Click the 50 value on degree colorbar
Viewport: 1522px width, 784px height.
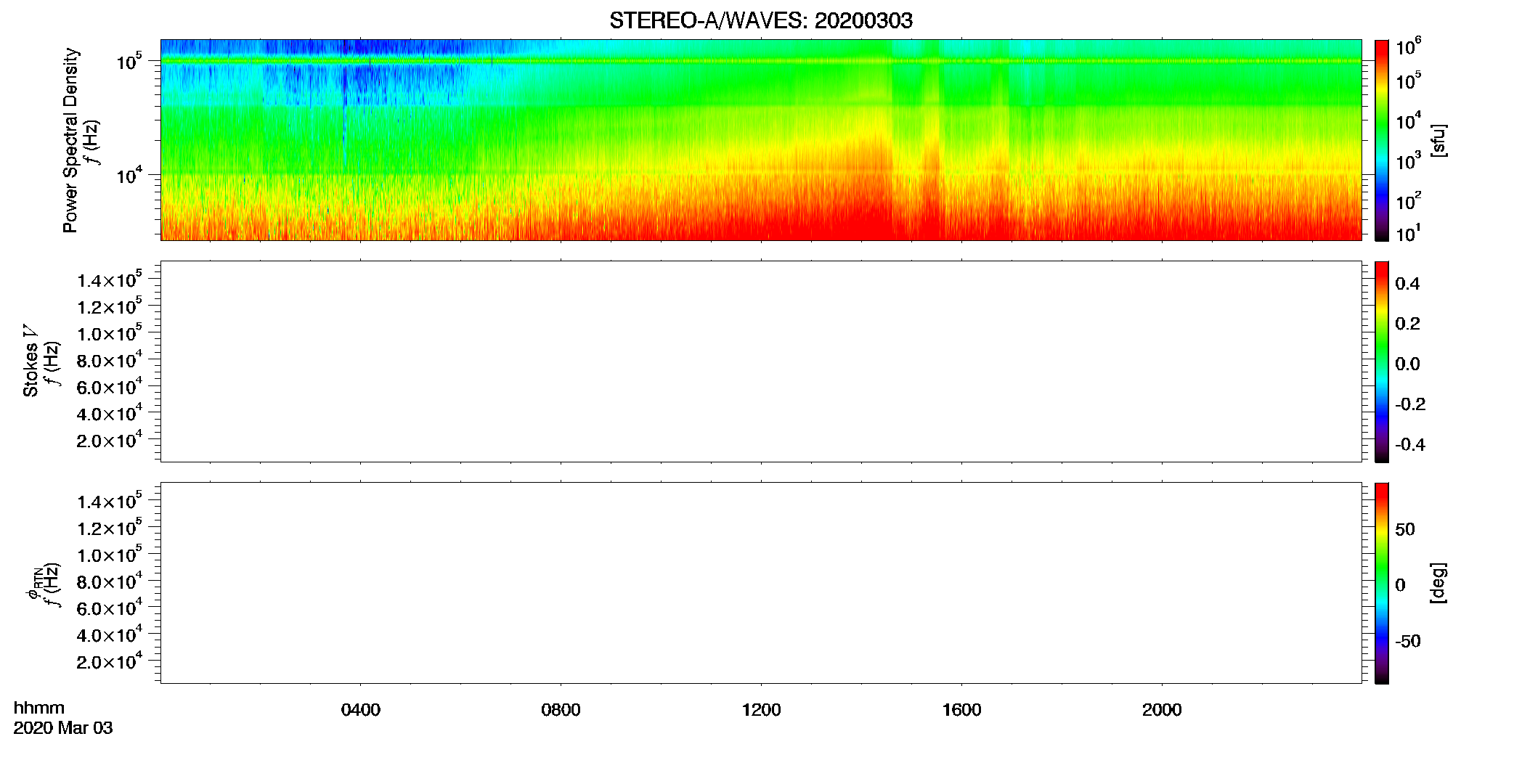click(1405, 529)
